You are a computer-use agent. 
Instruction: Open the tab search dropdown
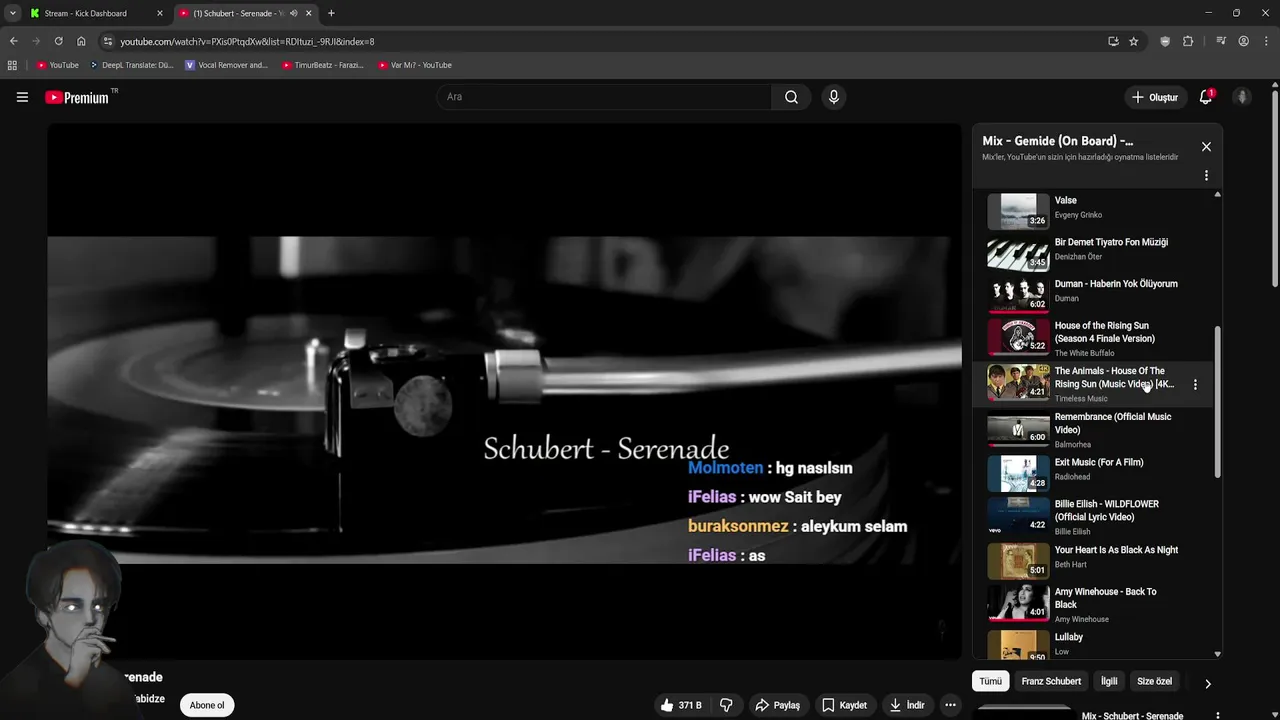(x=12, y=13)
